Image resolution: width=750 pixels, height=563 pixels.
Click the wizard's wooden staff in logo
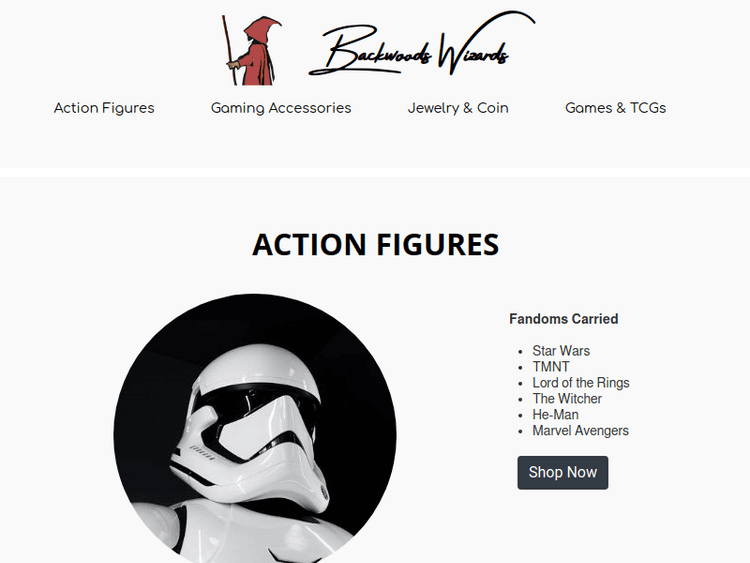(x=229, y=50)
